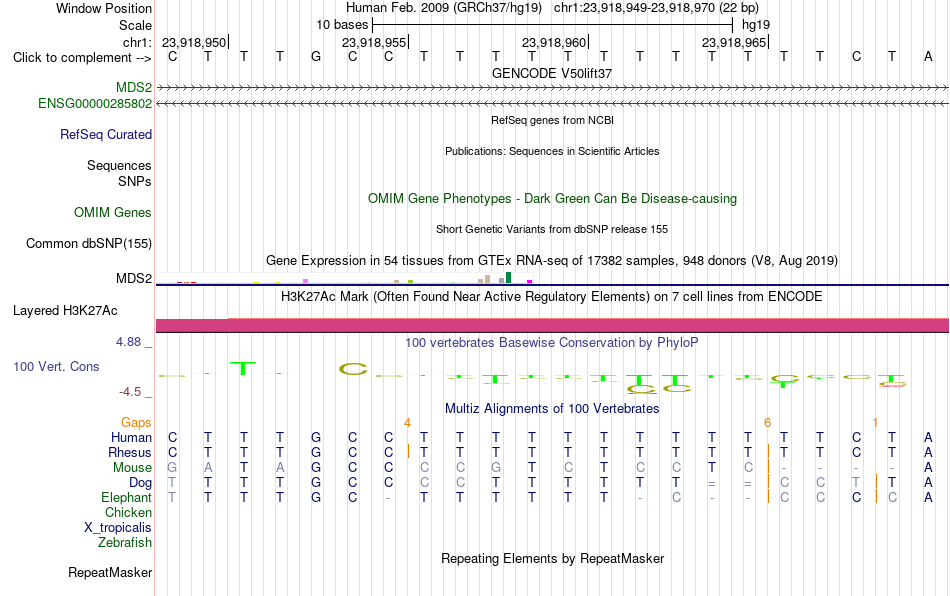Click the Elephant species row label
This screenshot has height=596, width=950.
pyautogui.click(x=126, y=497)
